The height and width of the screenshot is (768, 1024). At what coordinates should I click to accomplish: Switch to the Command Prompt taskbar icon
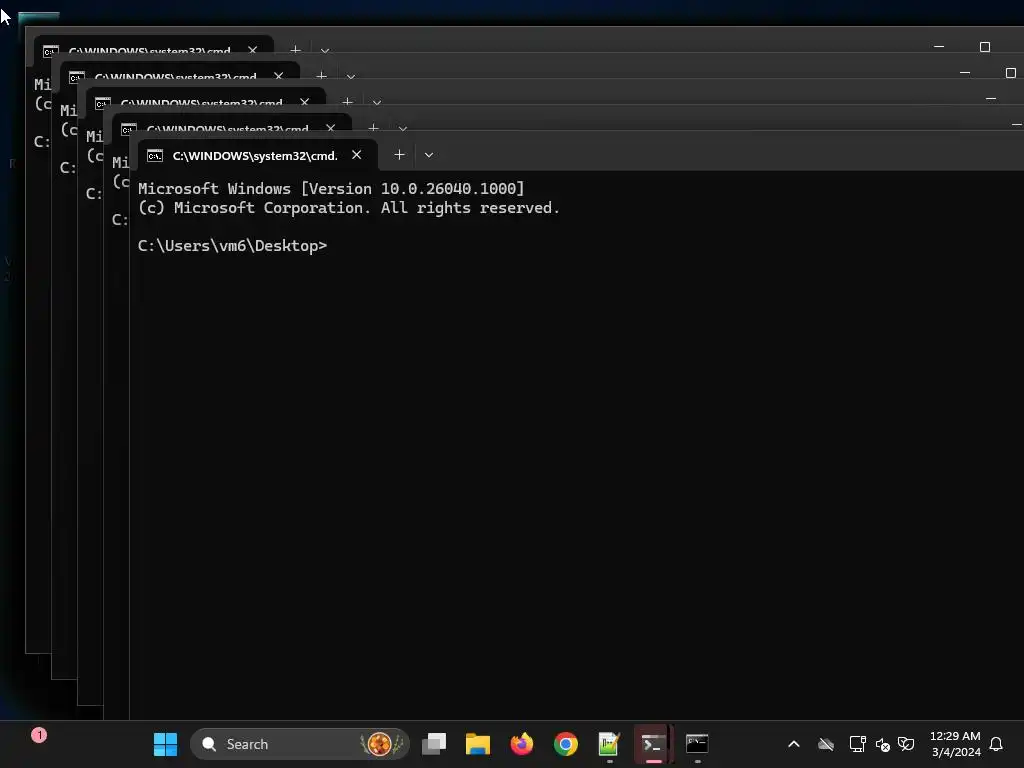[697, 744]
